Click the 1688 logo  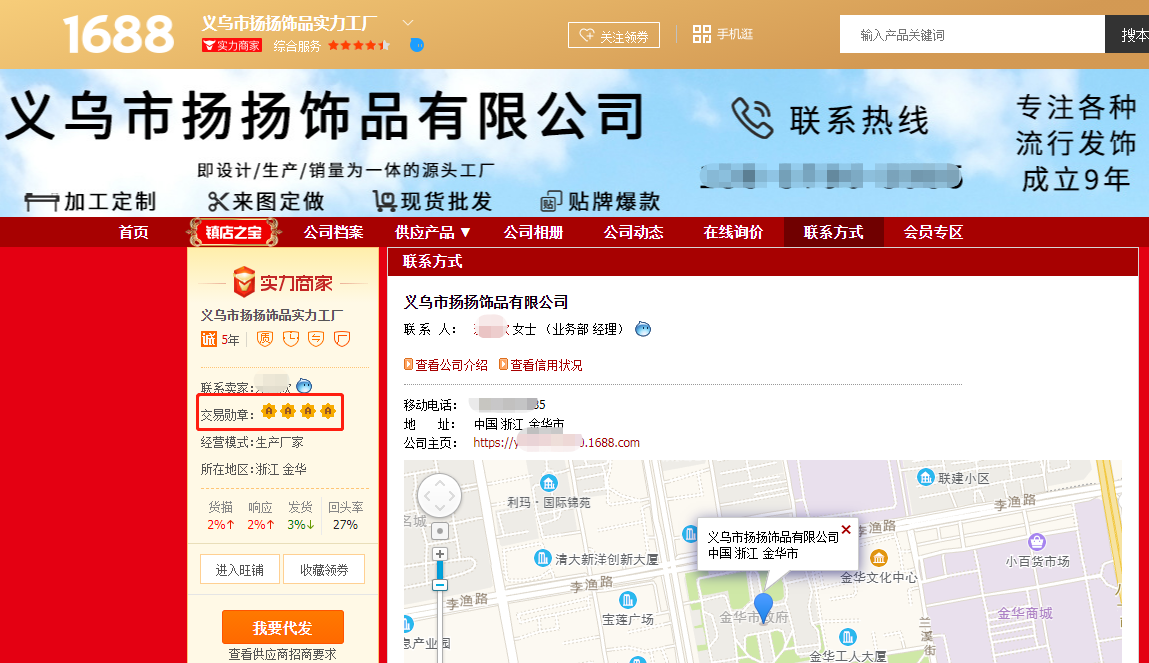click(x=118, y=34)
